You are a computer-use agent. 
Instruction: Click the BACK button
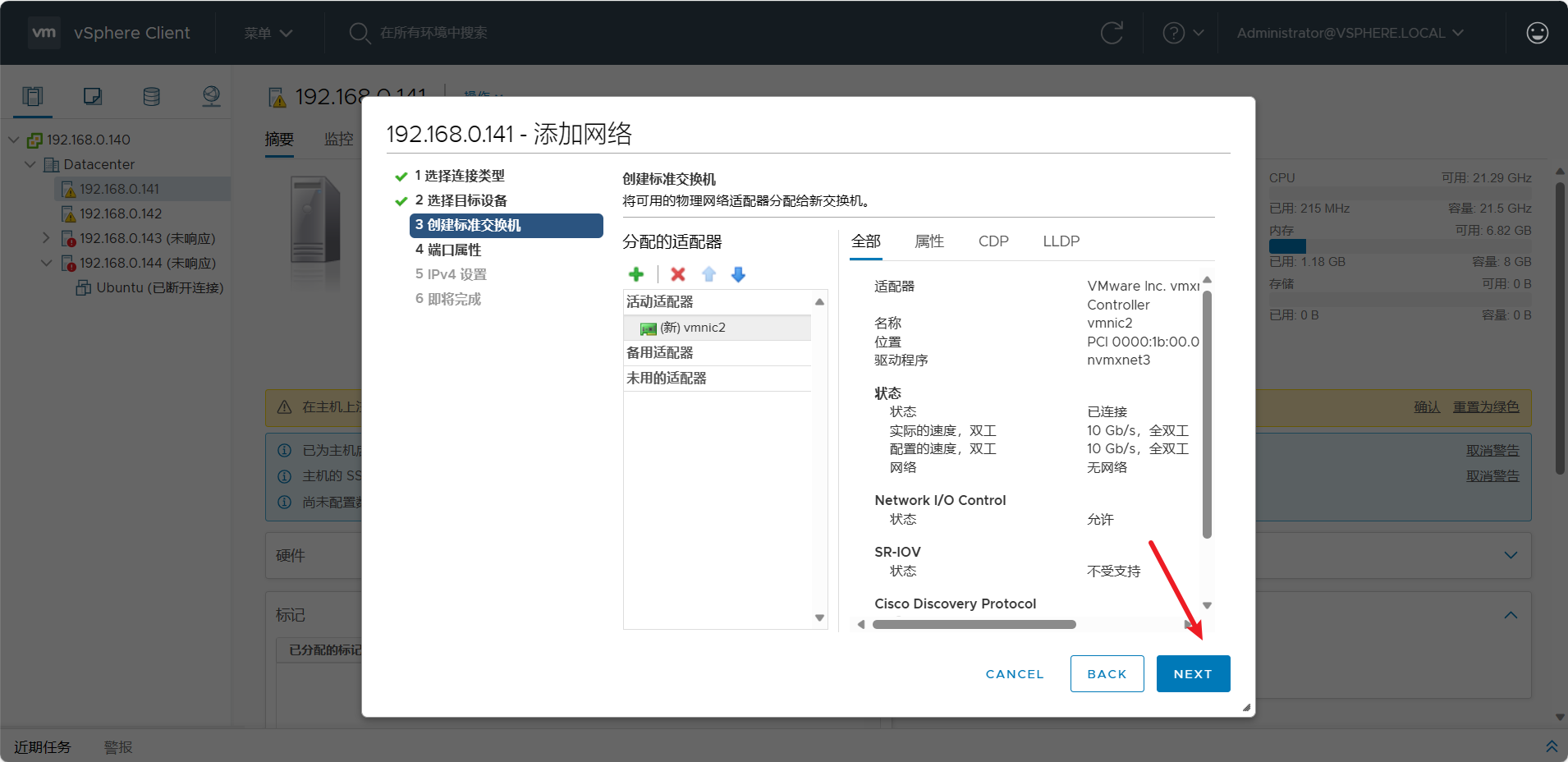click(x=1107, y=673)
